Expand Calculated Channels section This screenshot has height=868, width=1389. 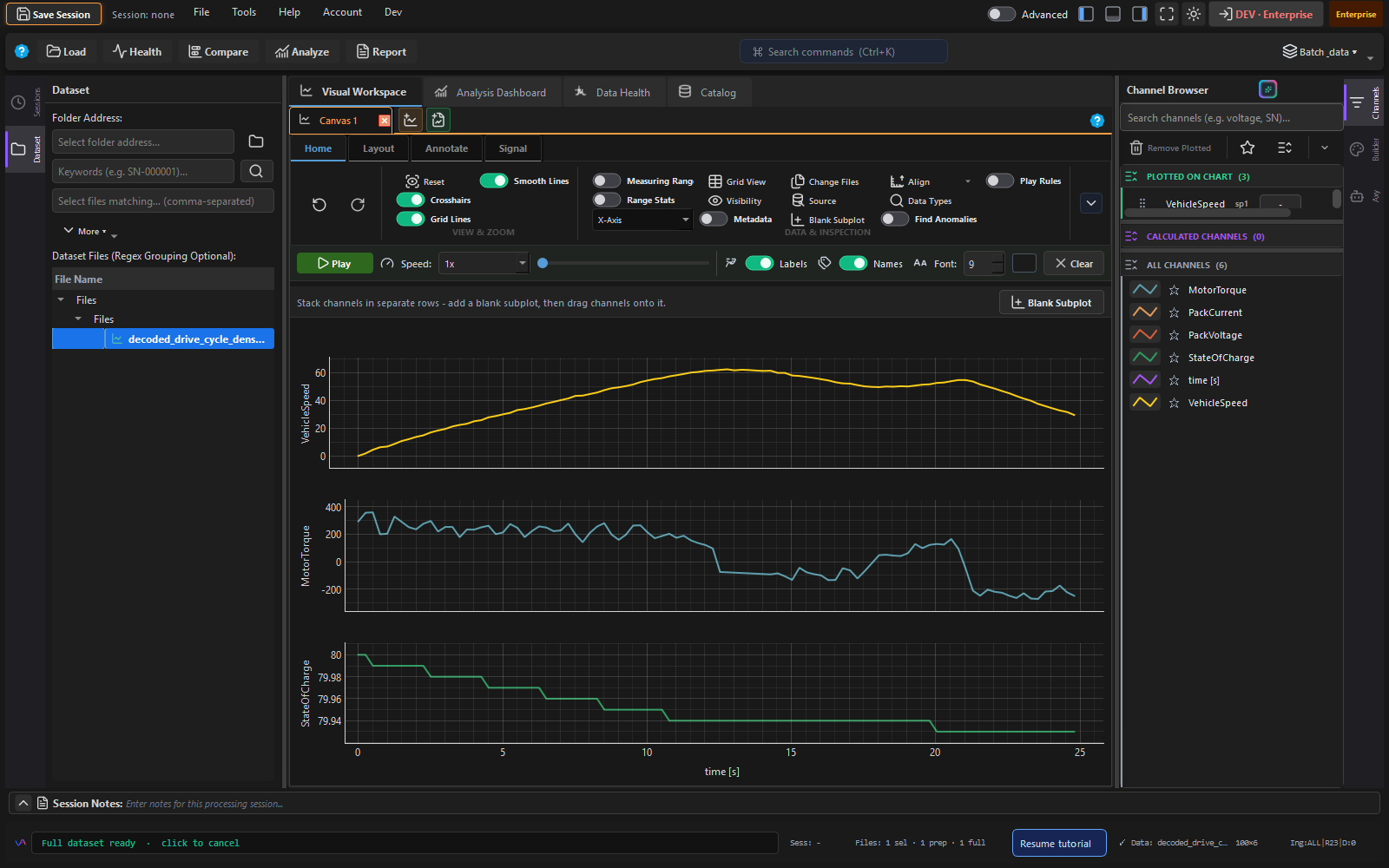coord(1131,236)
